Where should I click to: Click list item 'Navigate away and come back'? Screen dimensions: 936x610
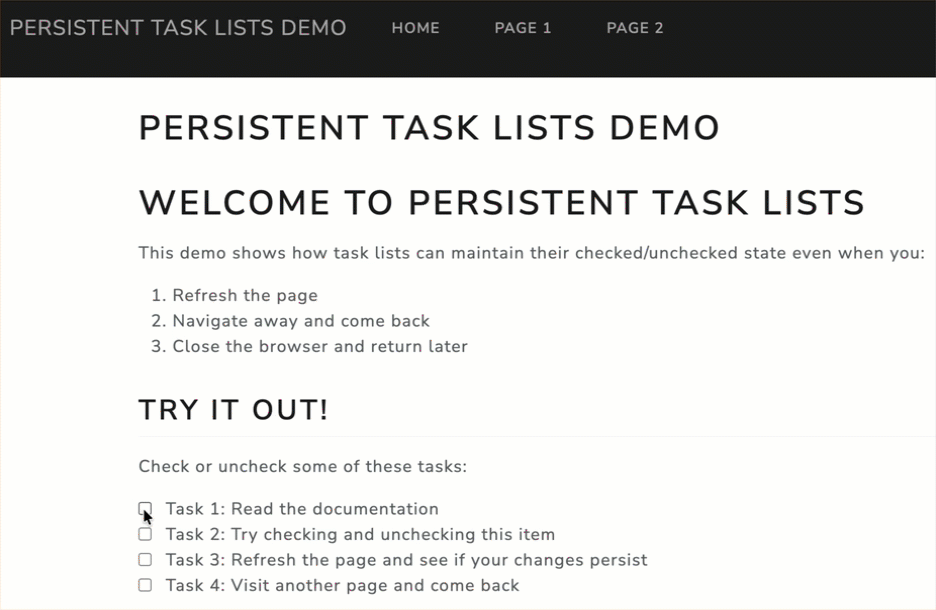pyautogui.click(x=300, y=321)
